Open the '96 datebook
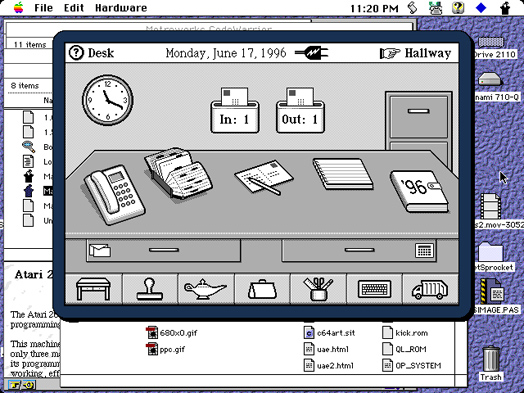The width and height of the screenshot is (524, 393). point(420,191)
